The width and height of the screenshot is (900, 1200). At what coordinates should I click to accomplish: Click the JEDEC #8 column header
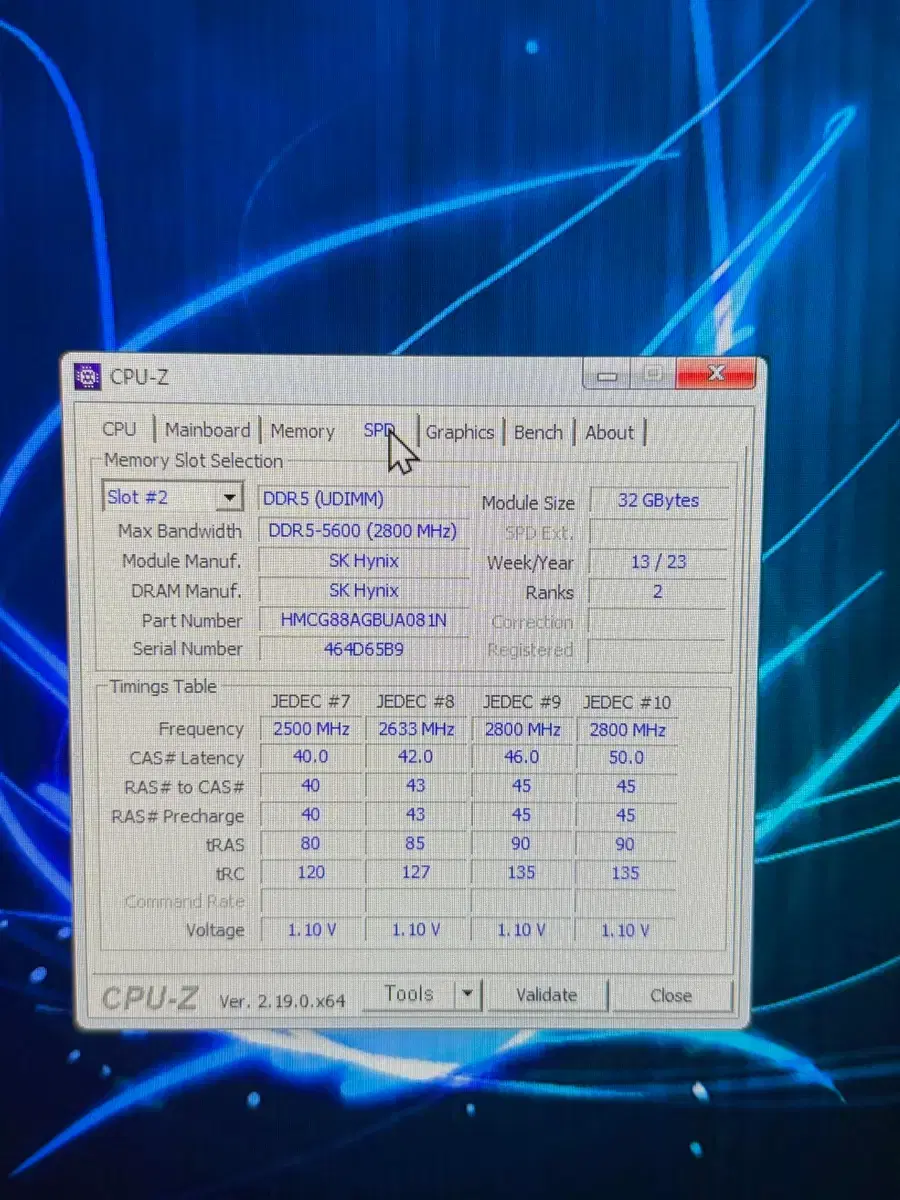point(416,701)
